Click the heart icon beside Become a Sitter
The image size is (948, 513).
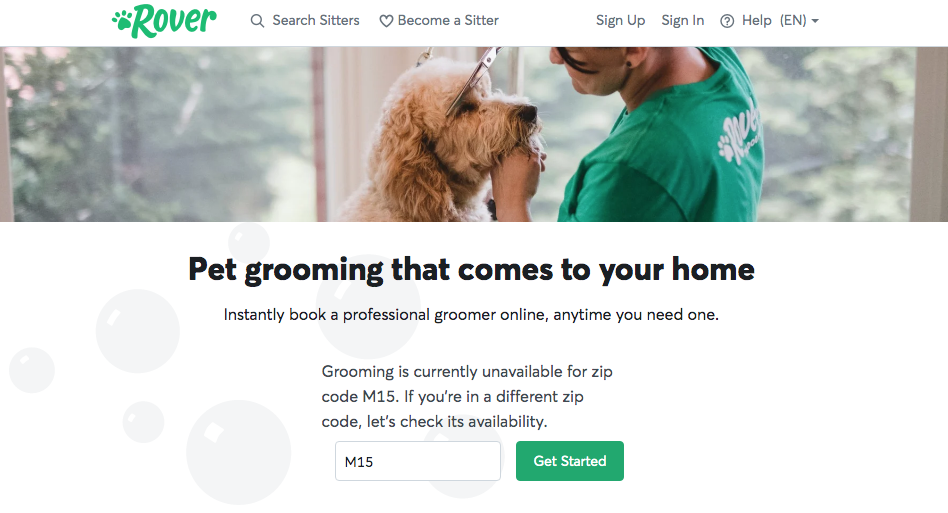(386, 21)
